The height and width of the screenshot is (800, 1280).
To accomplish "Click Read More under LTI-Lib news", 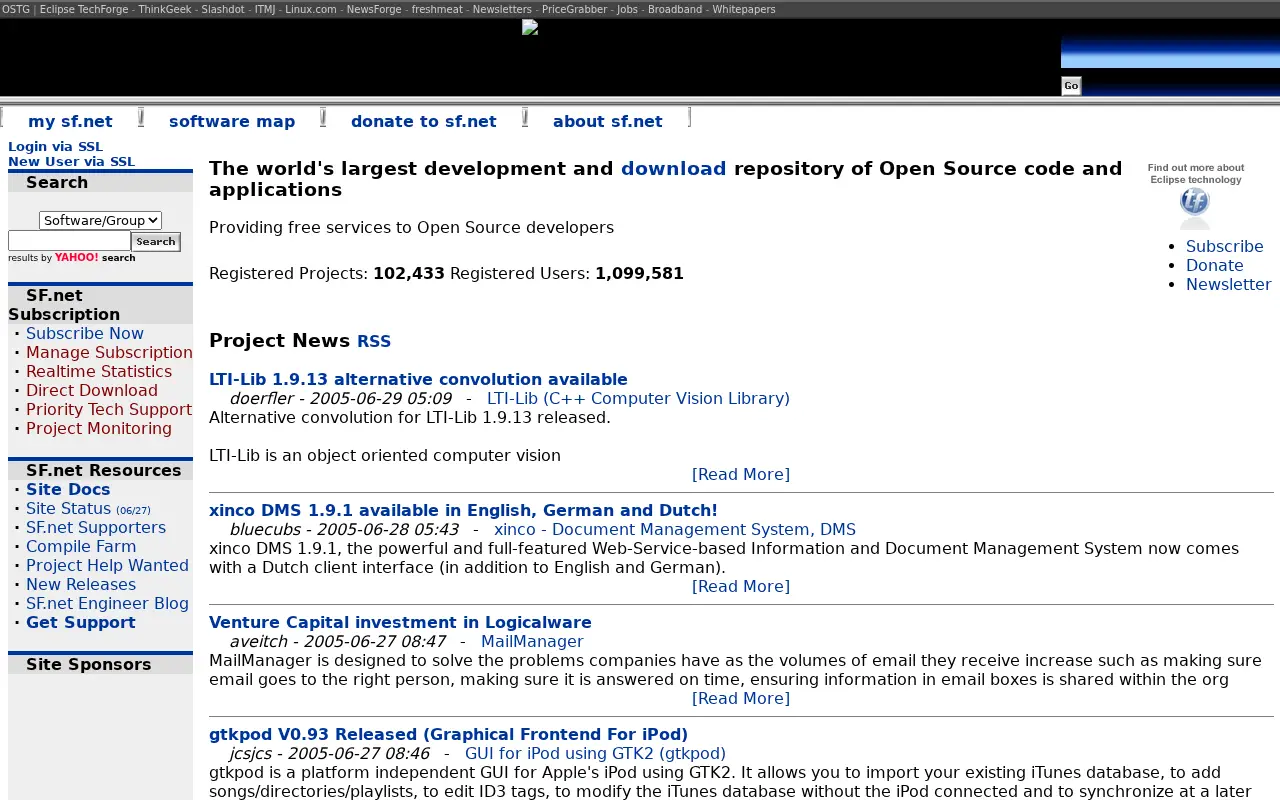I will 740,474.
